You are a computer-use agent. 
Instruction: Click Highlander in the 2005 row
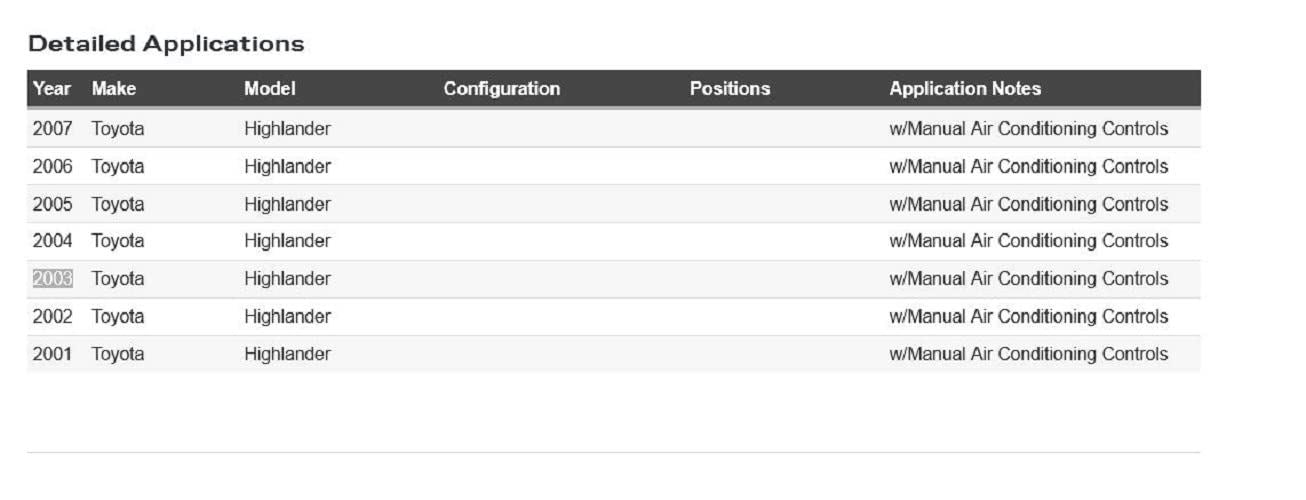287,204
